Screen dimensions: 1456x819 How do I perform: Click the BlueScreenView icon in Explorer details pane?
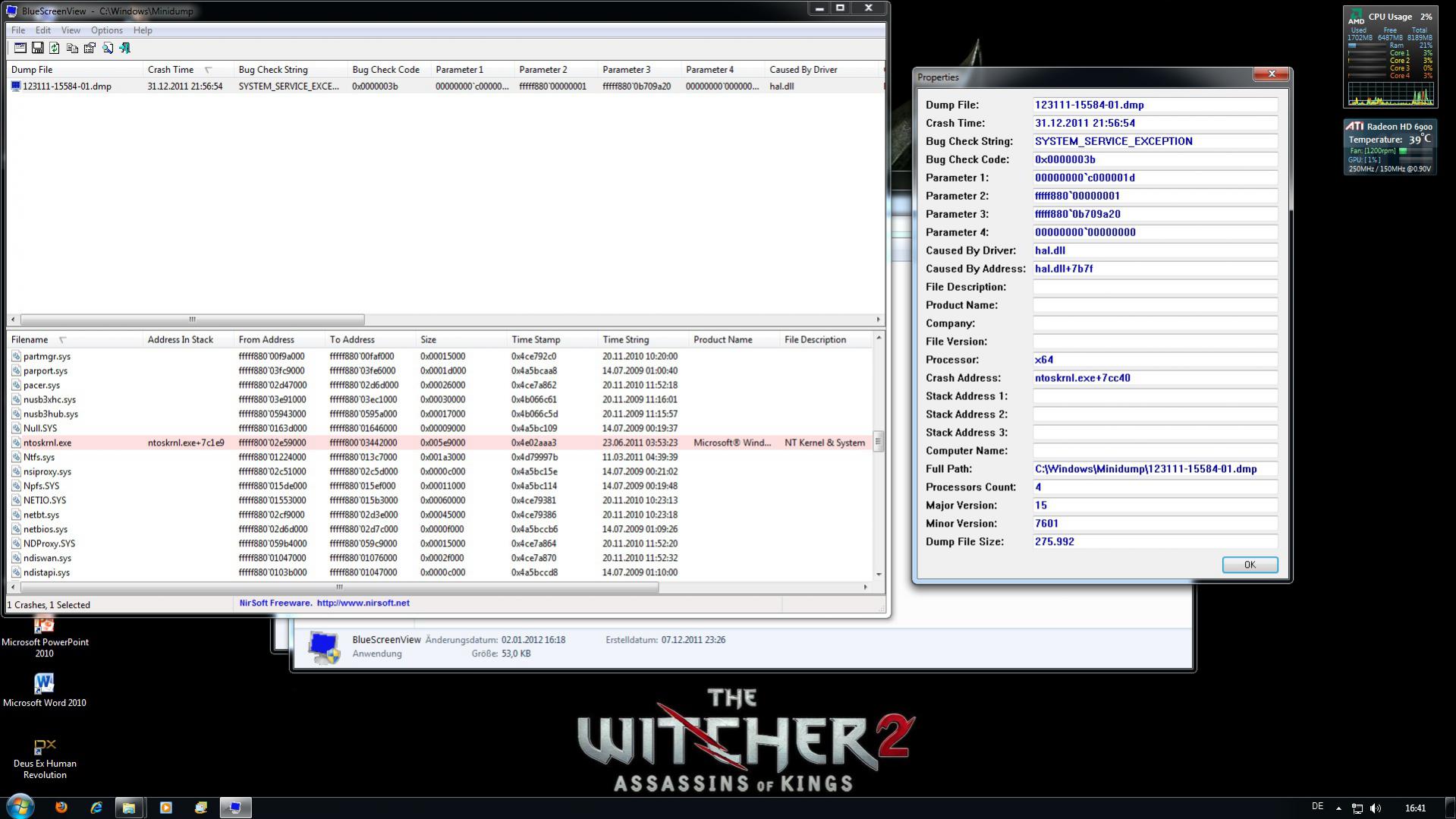(324, 647)
